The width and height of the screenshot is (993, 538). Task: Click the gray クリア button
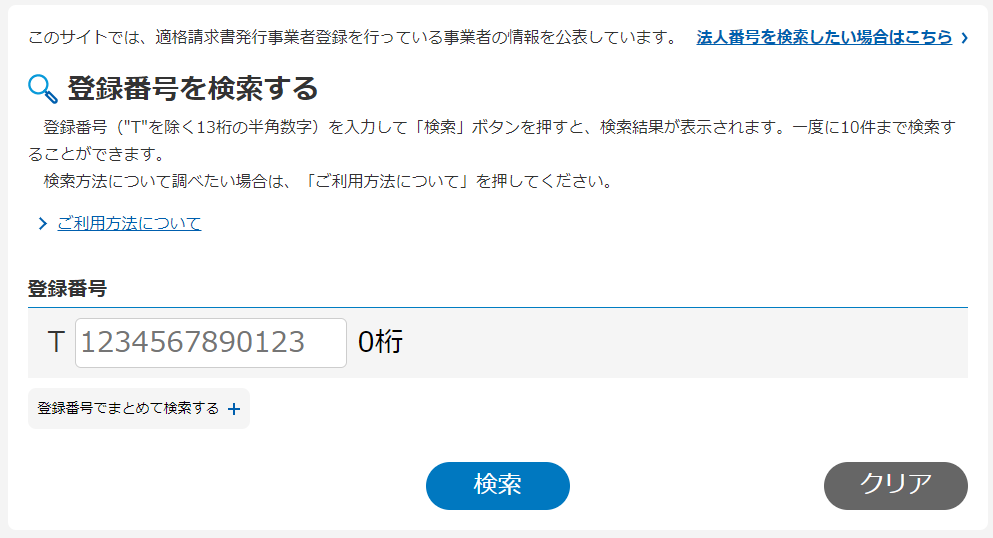click(895, 485)
